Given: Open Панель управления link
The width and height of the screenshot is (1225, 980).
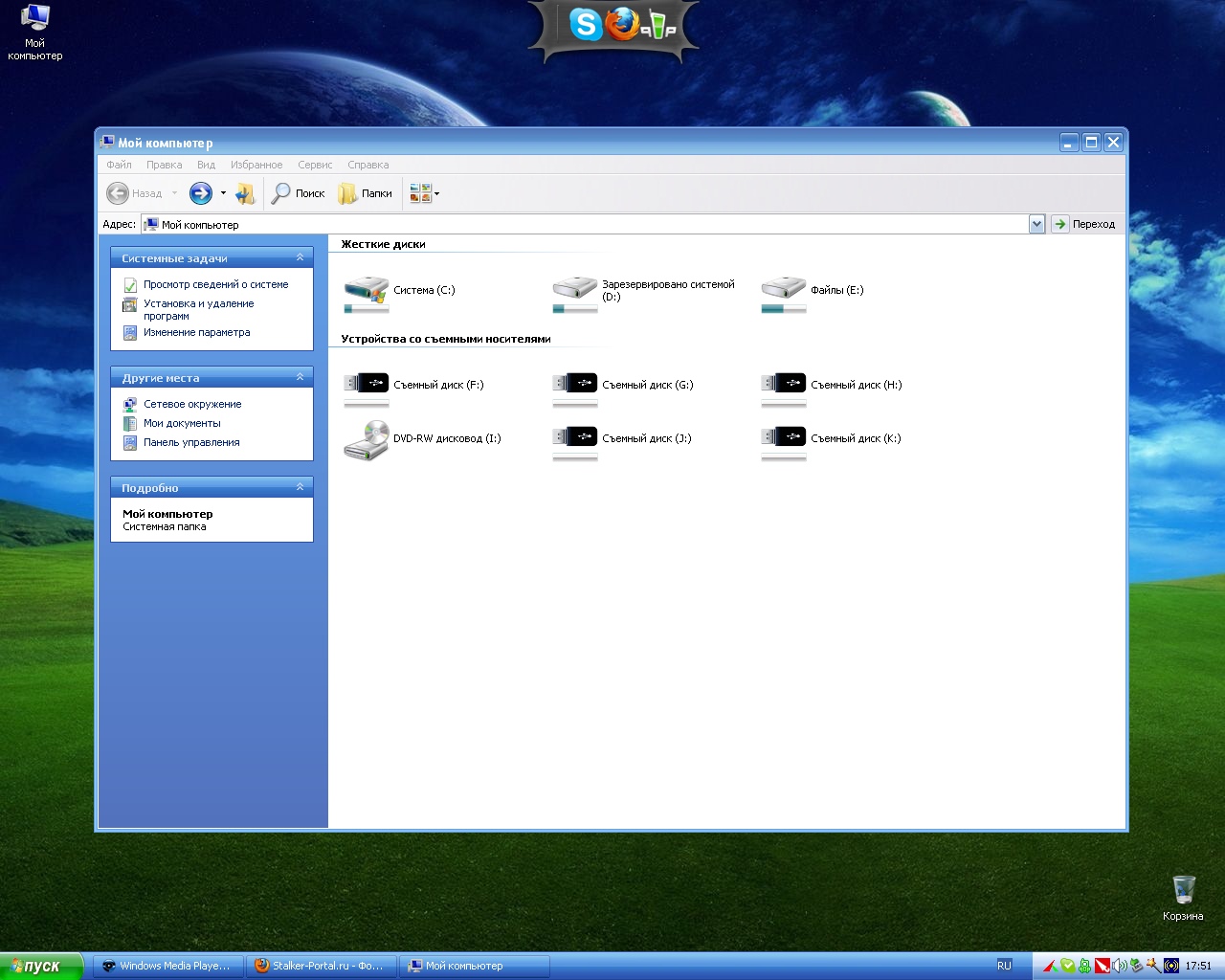Looking at the screenshot, I should [x=191, y=442].
